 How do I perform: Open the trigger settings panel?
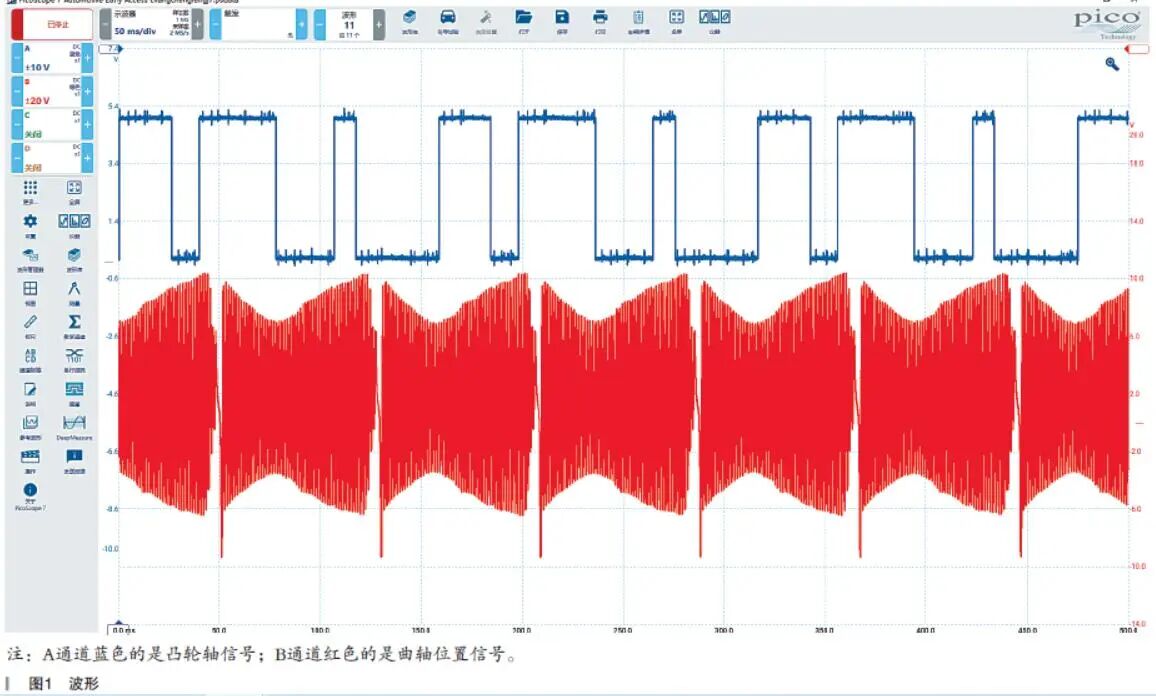pyautogui.click(x=258, y=24)
